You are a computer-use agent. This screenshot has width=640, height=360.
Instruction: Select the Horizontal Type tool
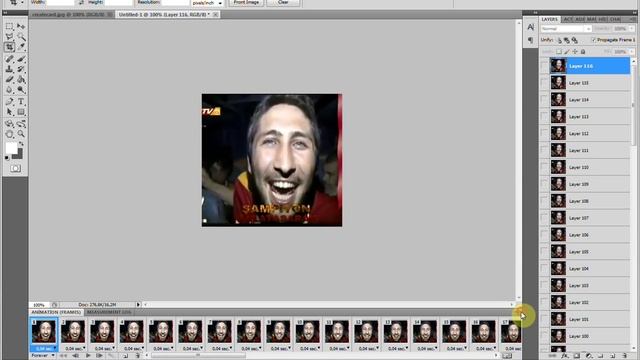point(21,101)
